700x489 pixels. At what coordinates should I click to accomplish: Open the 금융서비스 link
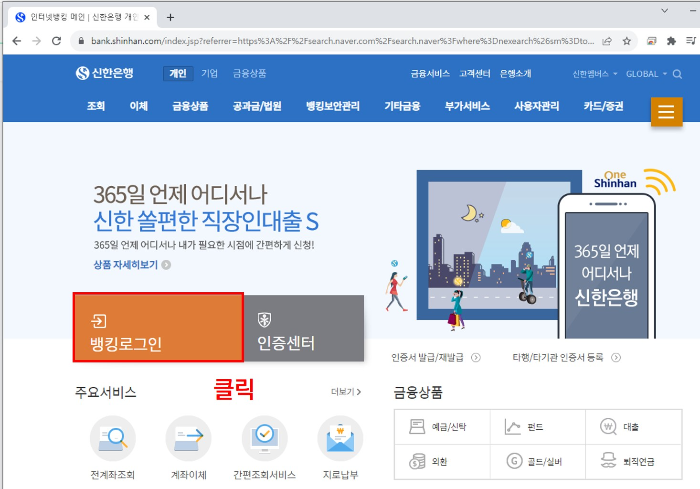tap(430, 74)
